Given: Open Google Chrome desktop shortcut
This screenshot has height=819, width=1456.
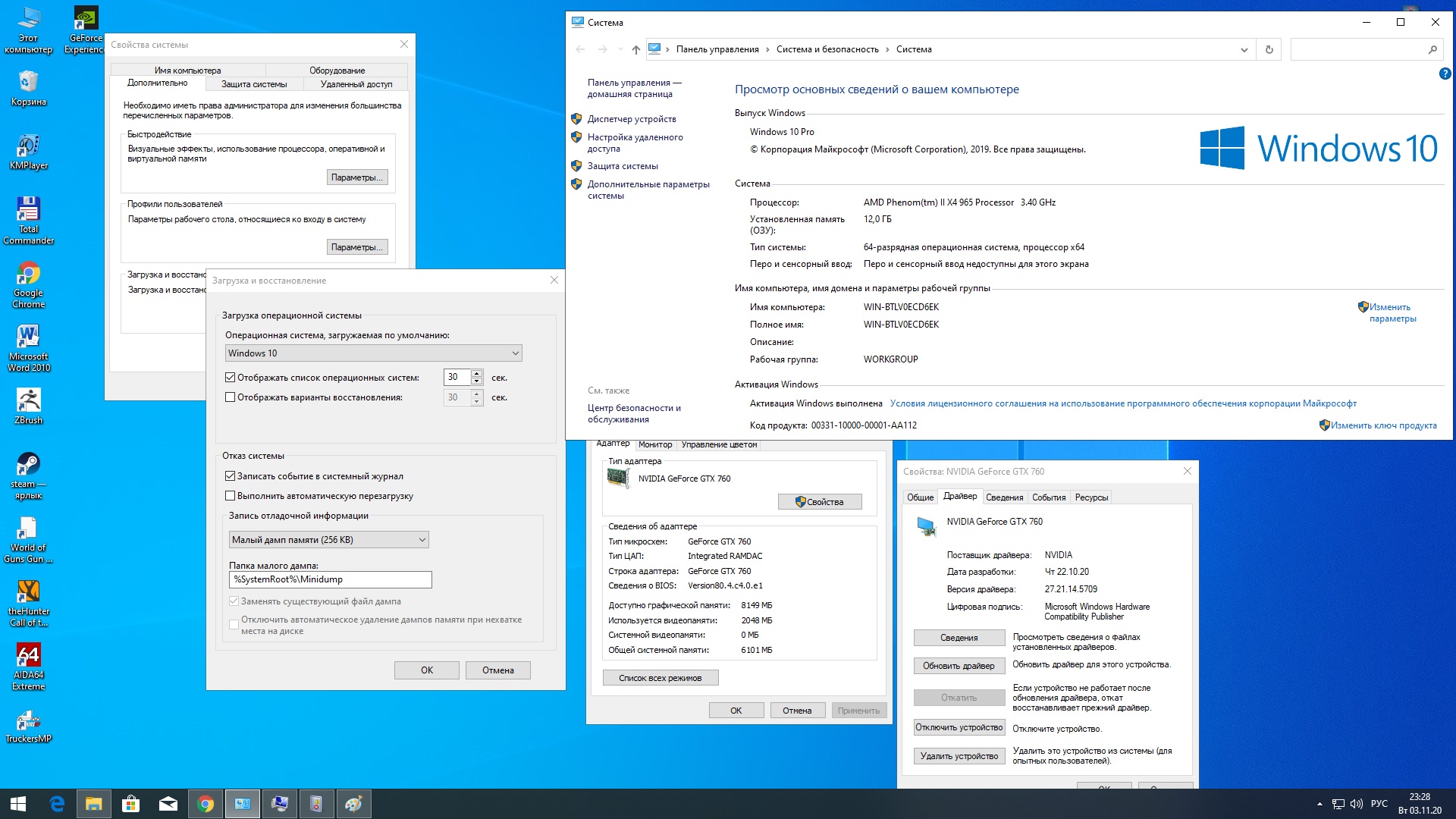Looking at the screenshot, I should click(x=28, y=284).
